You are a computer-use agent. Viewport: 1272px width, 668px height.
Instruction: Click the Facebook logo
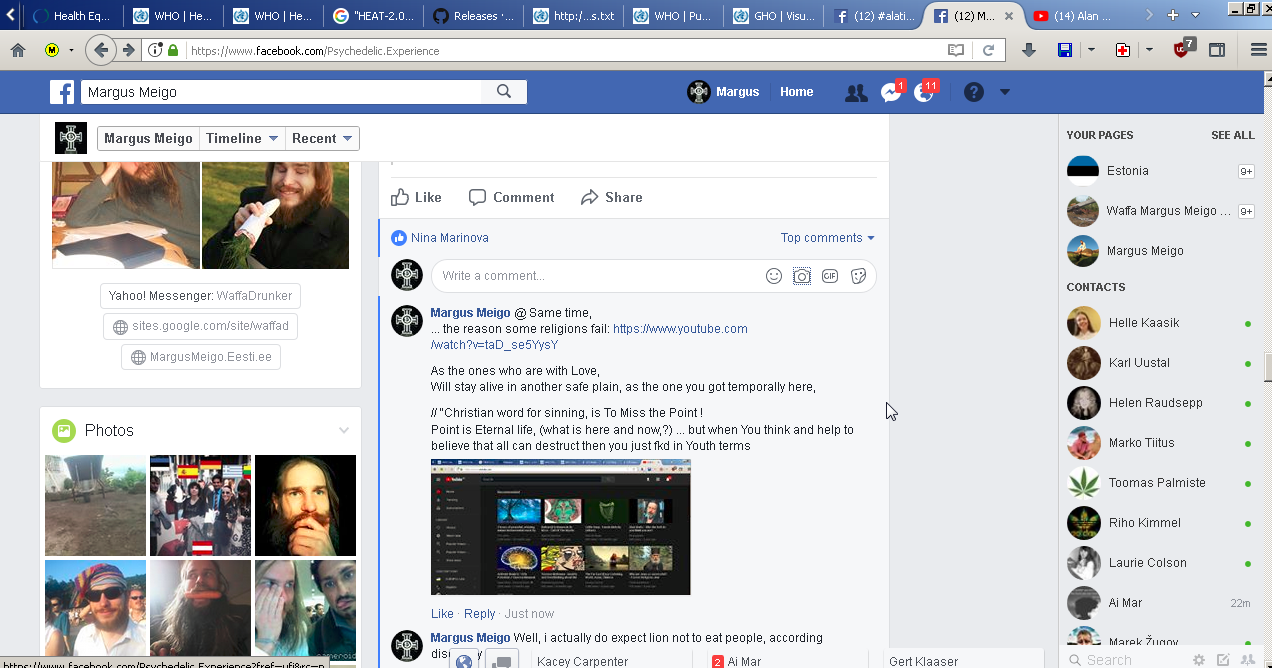pyautogui.click(x=62, y=92)
